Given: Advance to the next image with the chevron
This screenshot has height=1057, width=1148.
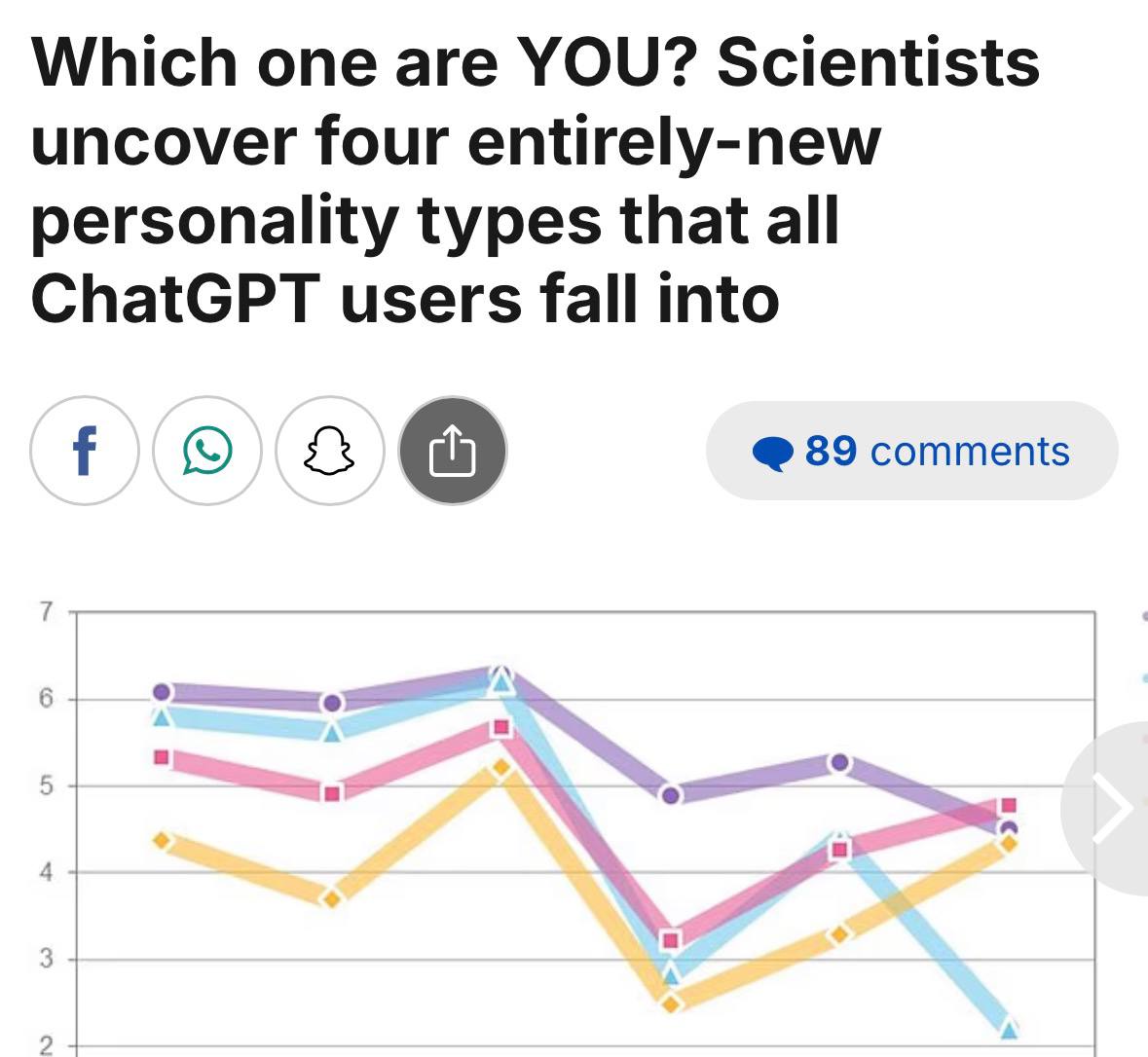Looking at the screenshot, I should [1112, 808].
